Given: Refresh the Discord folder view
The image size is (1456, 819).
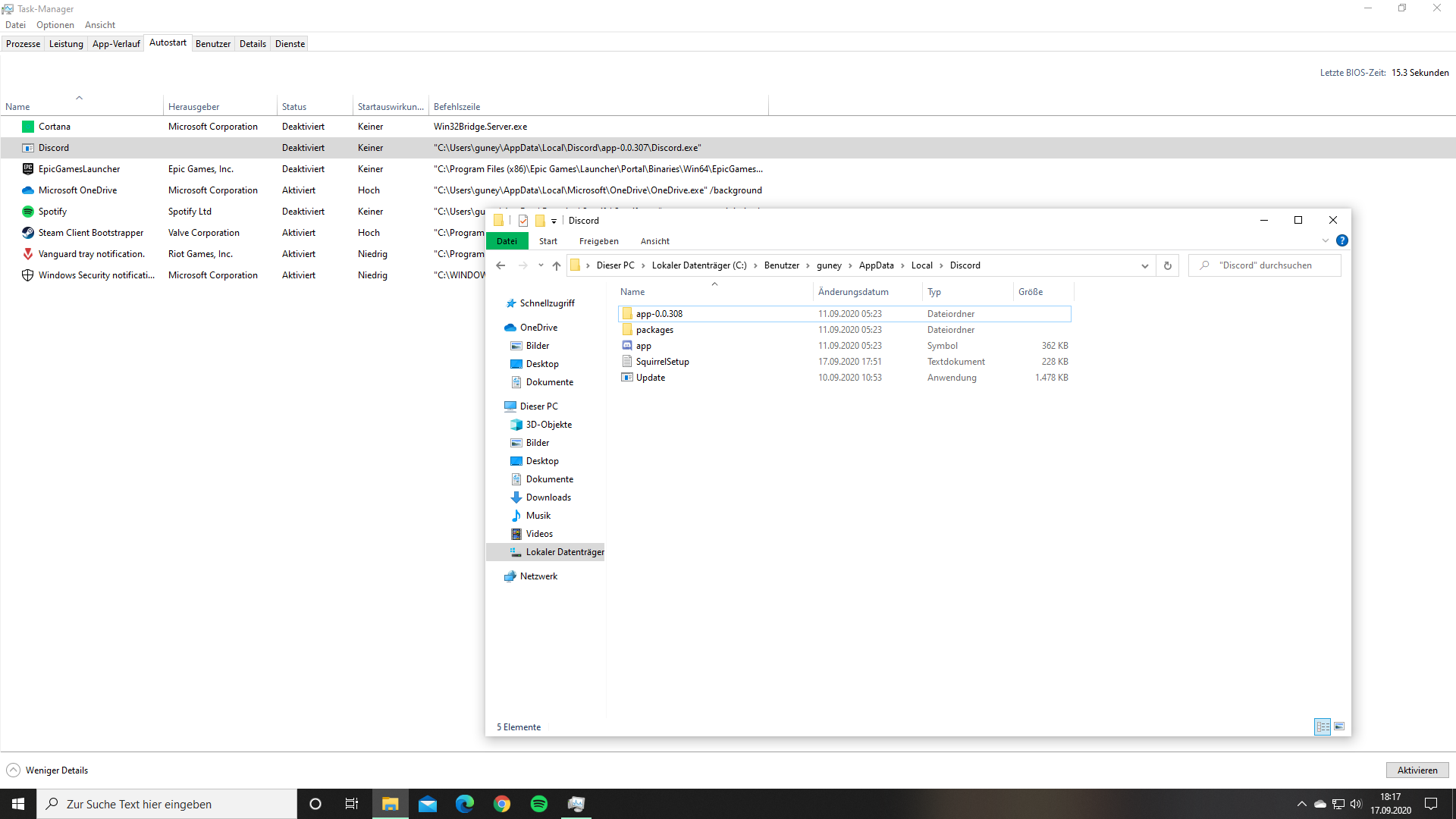Looking at the screenshot, I should (1168, 265).
